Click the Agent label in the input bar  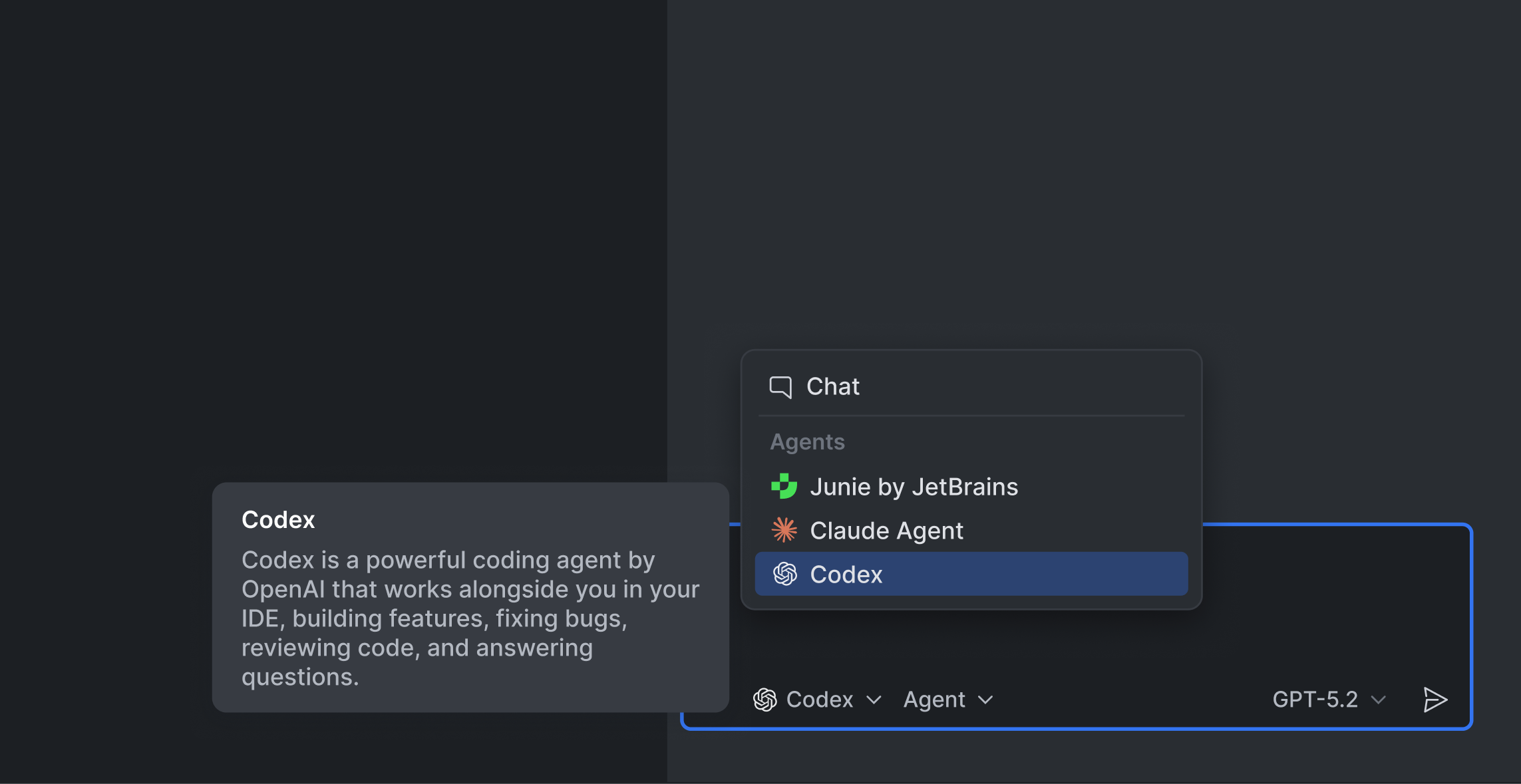click(935, 699)
